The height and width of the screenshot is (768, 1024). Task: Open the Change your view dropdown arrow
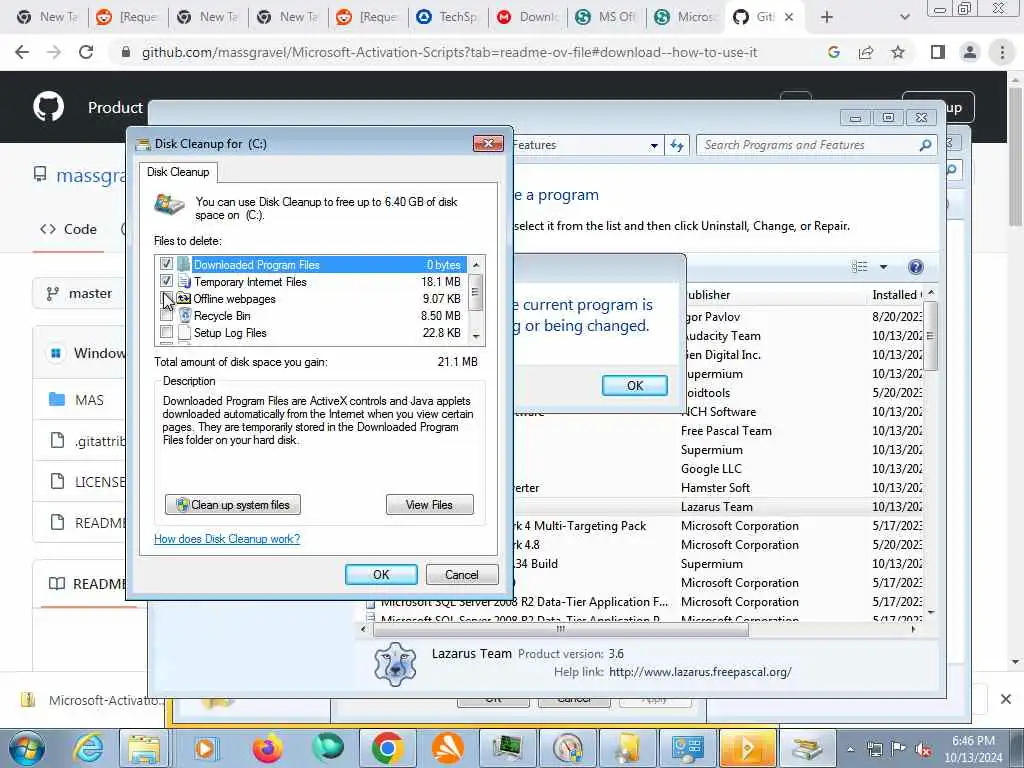(x=883, y=266)
